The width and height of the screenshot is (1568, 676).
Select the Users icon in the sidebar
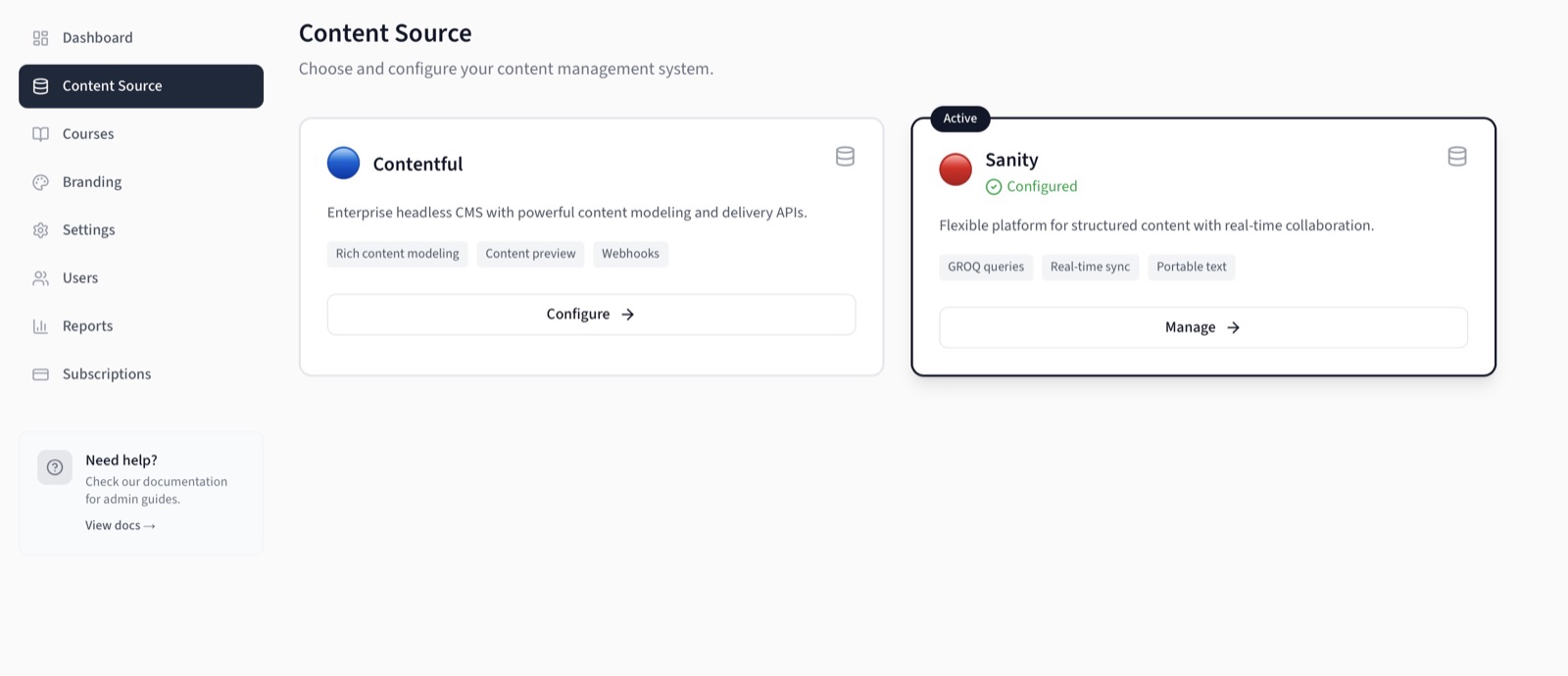(40, 277)
